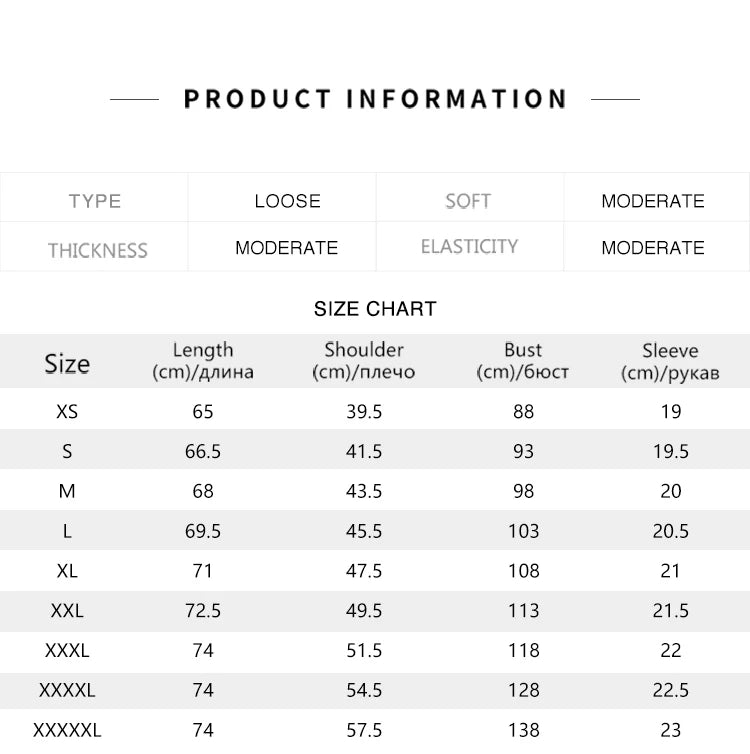This screenshot has height=754, width=750.
Task: Click the Bust column header
Action: (x=523, y=361)
